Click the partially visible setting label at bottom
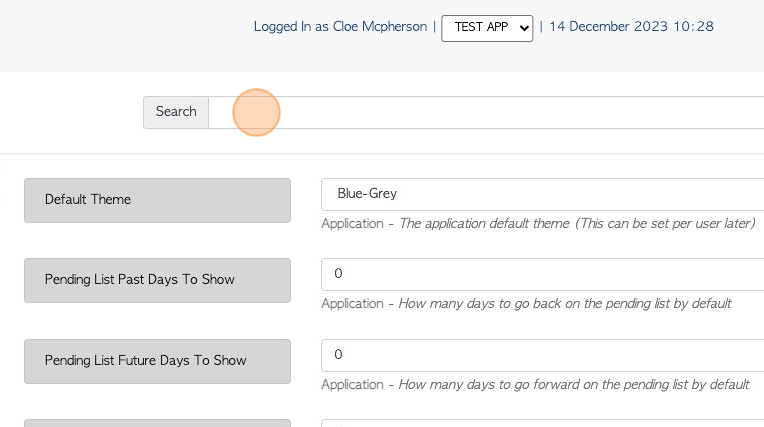Screen dimensions: 764x427 (x=157, y=423)
